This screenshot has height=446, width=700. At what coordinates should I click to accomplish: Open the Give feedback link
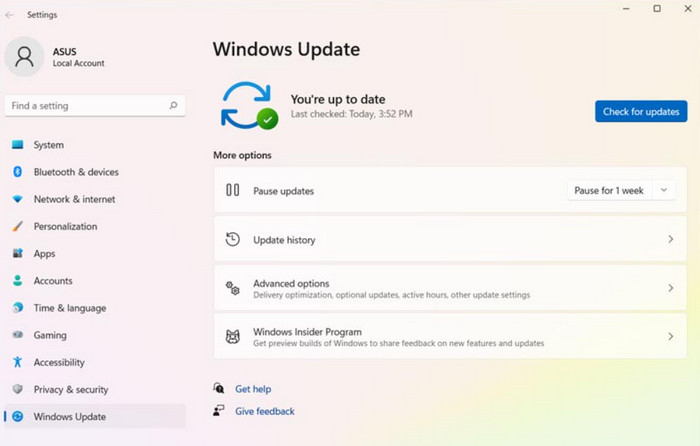[x=265, y=411]
